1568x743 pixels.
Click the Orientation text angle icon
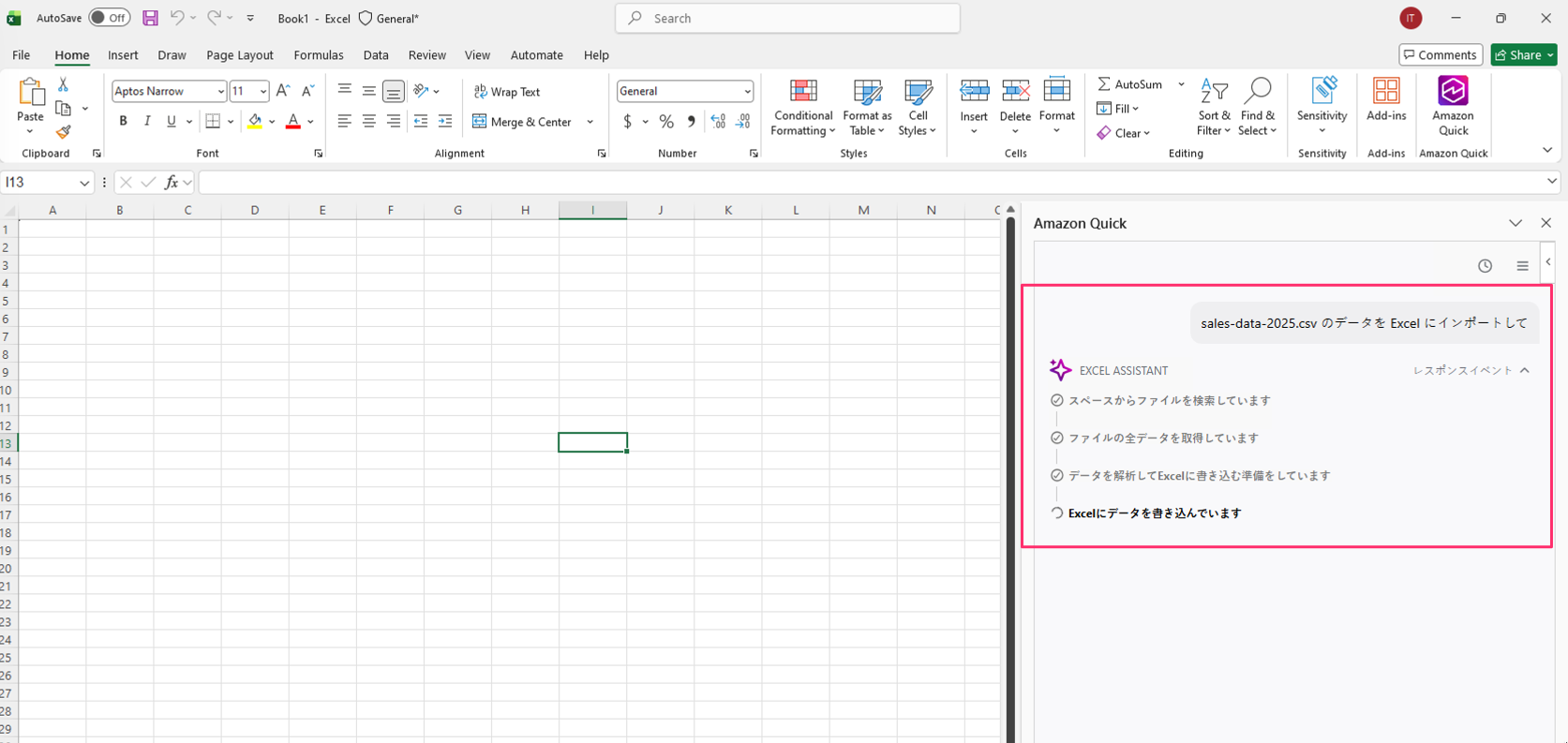tap(421, 91)
